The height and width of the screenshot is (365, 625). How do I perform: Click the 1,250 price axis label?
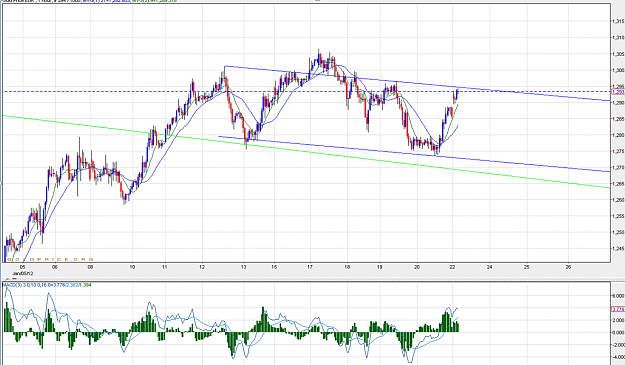tap(618, 232)
